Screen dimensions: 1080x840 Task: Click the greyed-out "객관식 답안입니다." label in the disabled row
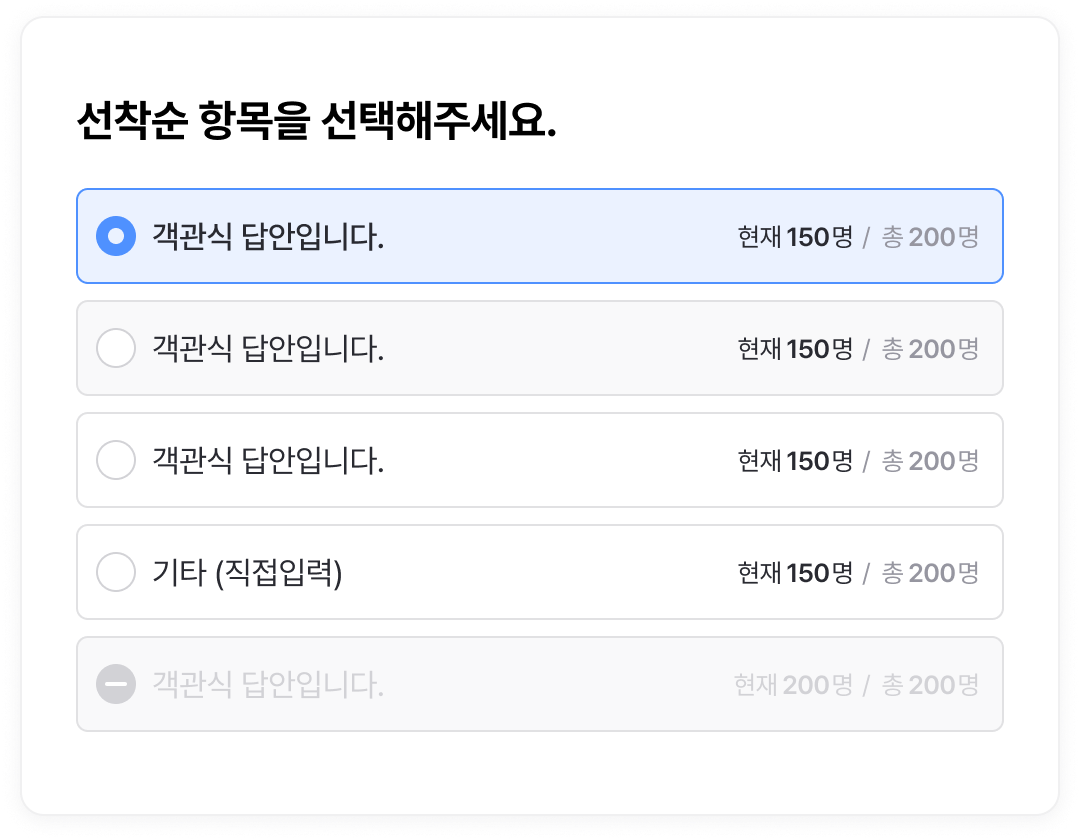(268, 685)
